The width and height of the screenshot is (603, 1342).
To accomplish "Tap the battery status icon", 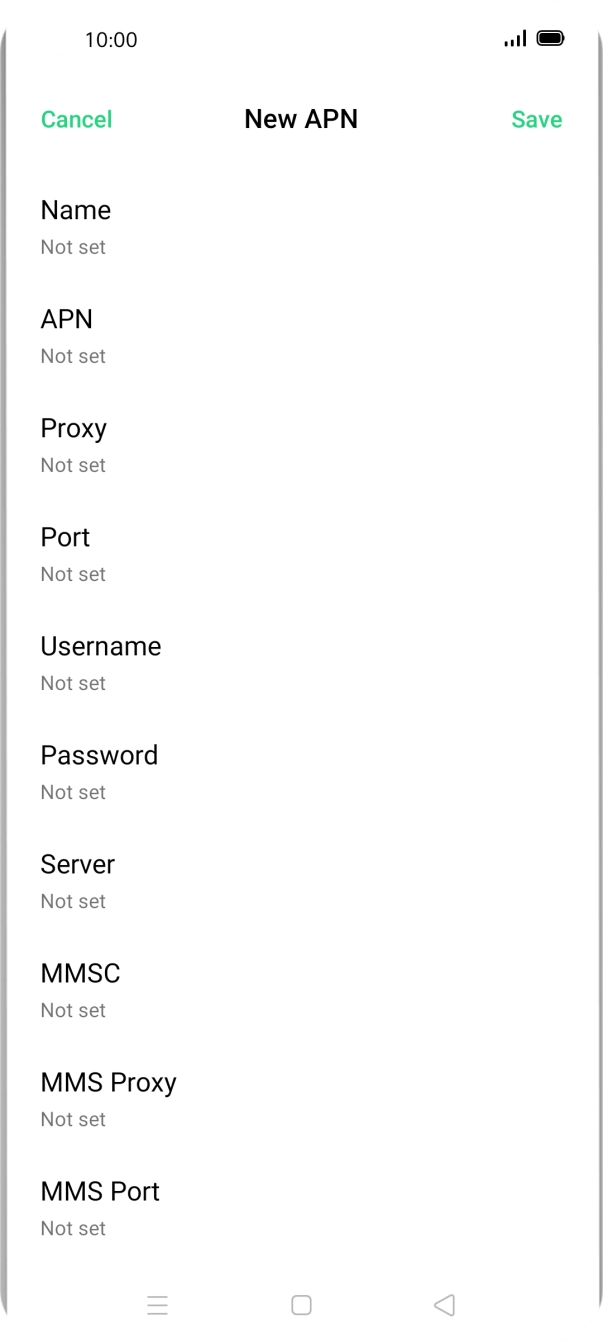I will (x=549, y=39).
